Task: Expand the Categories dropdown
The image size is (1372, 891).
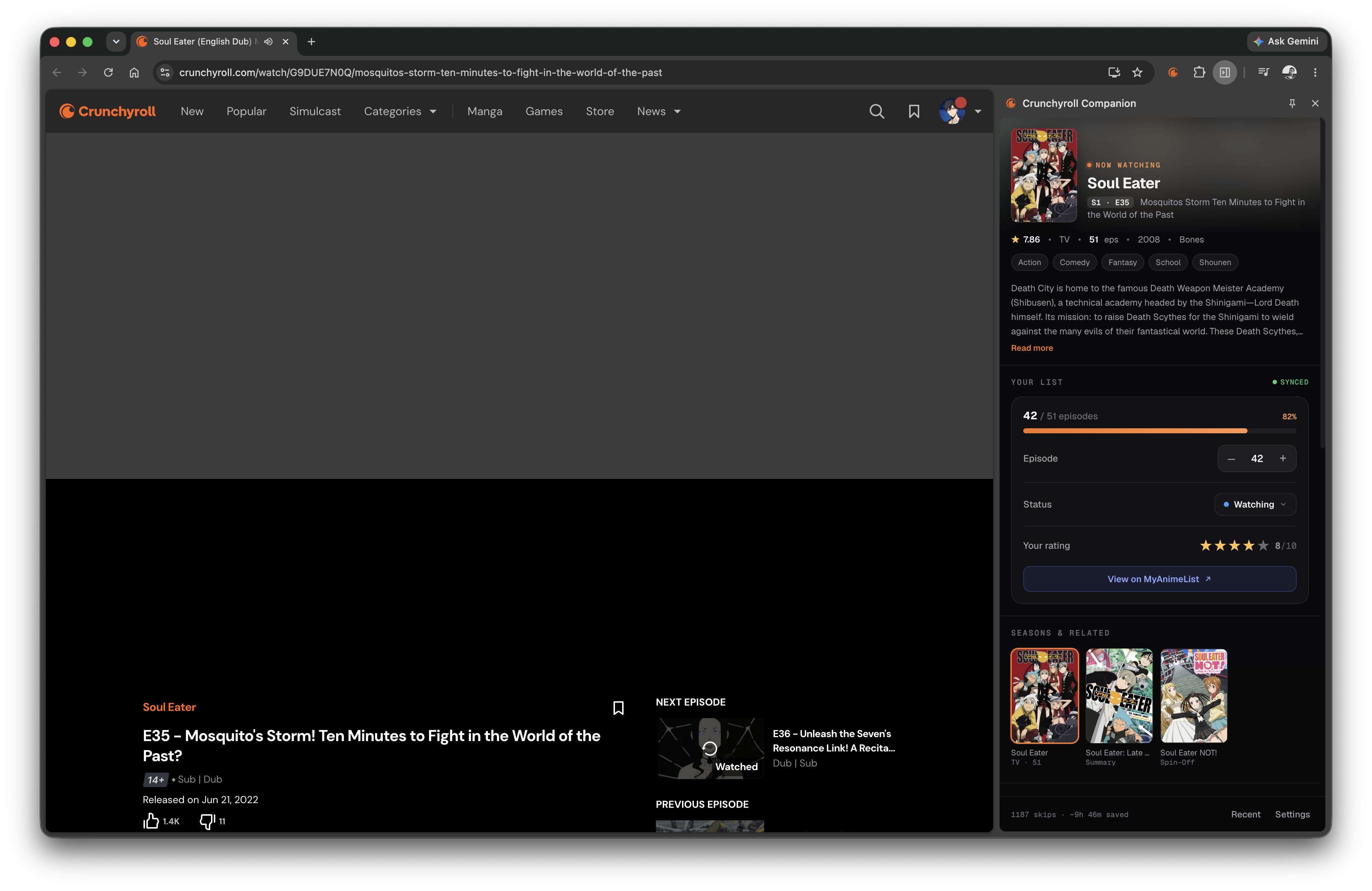Action: coord(400,111)
